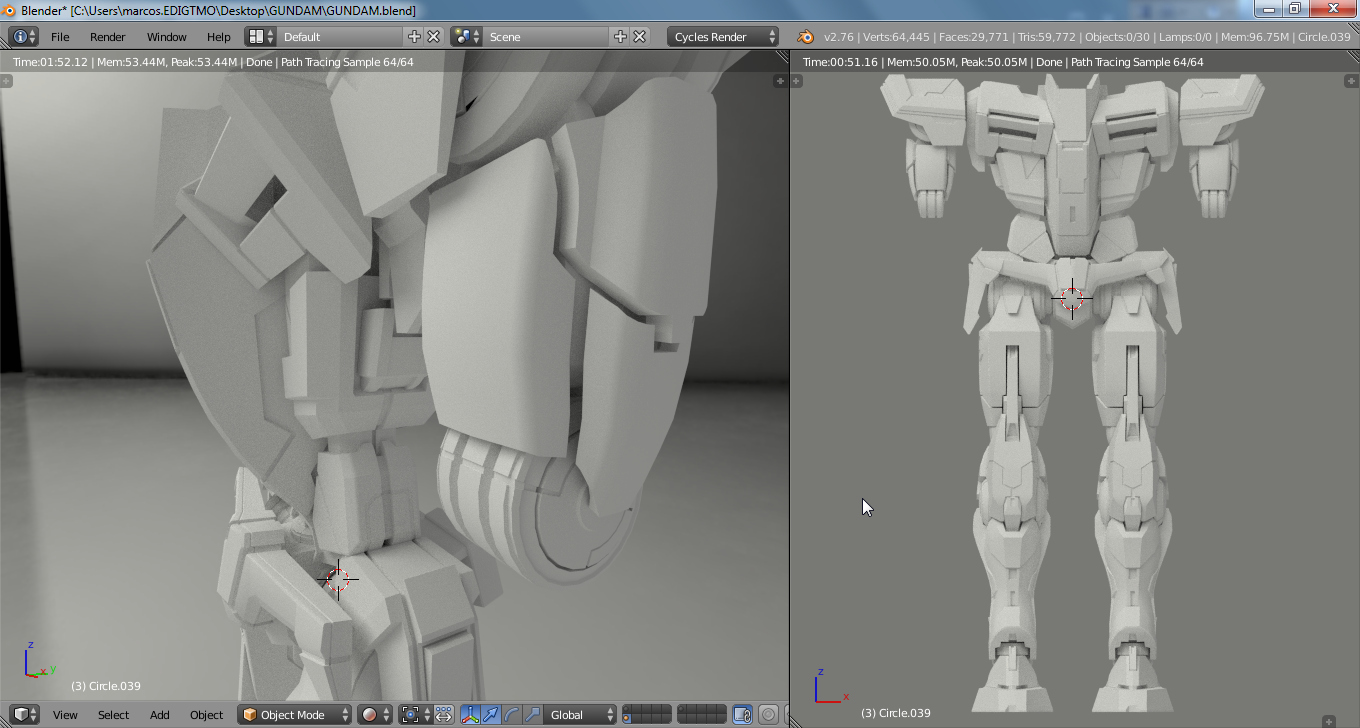
Task: Open the Select menu in 3D viewport header
Action: pos(113,715)
